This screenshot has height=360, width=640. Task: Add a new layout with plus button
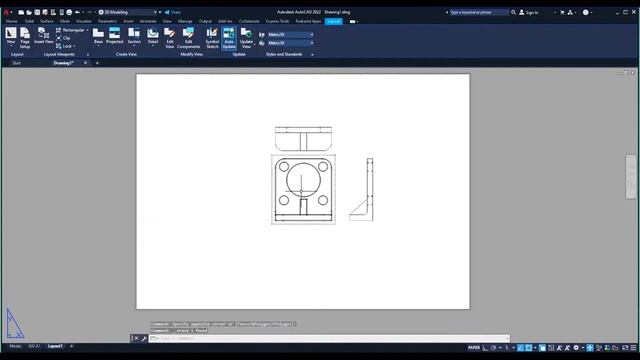tap(71, 346)
